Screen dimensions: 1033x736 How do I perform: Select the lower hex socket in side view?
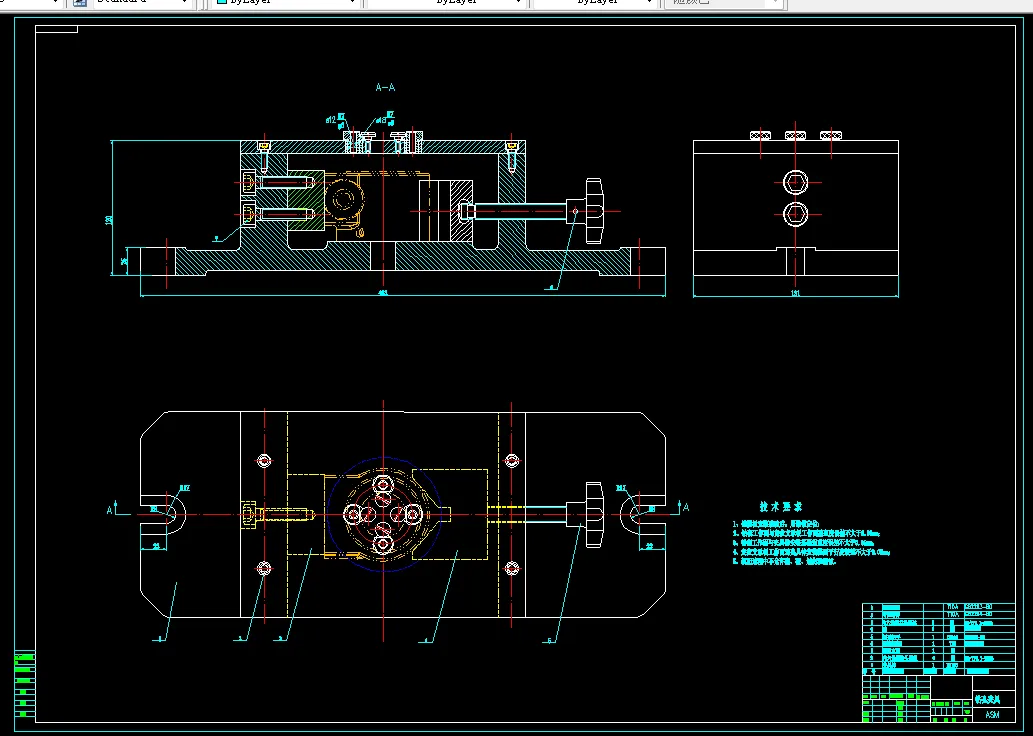tap(796, 212)
